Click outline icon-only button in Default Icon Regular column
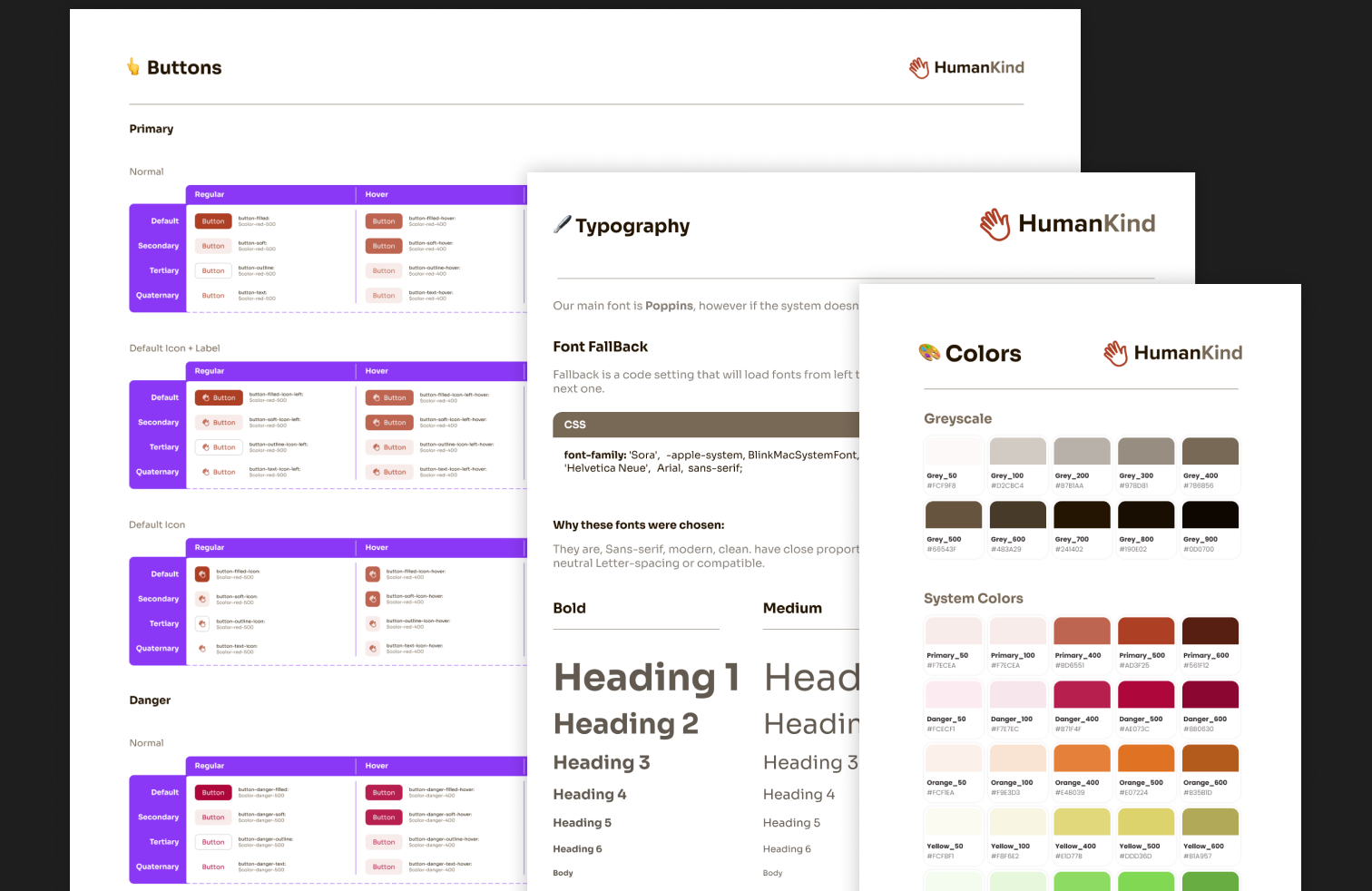1372x891 pixels. 202,624
